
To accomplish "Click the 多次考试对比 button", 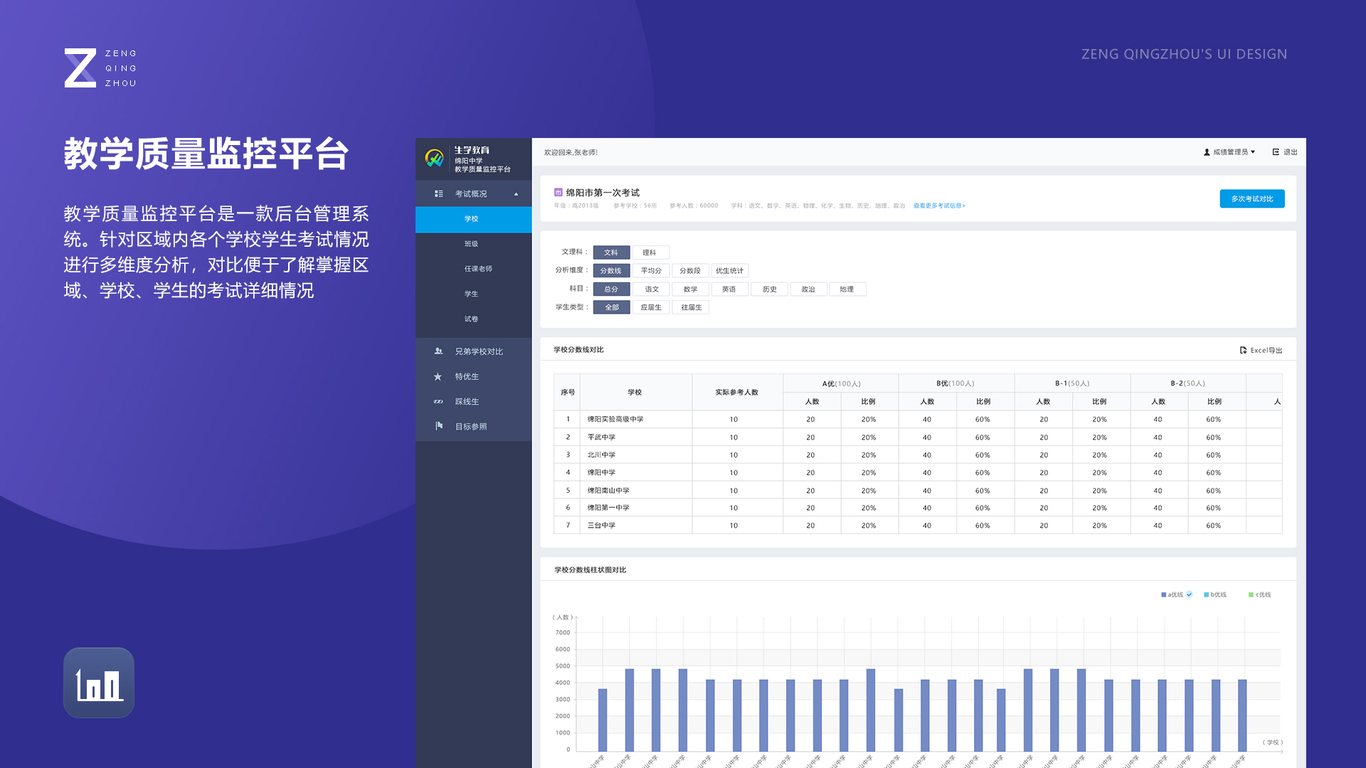I will click(x=1252, y=199).
